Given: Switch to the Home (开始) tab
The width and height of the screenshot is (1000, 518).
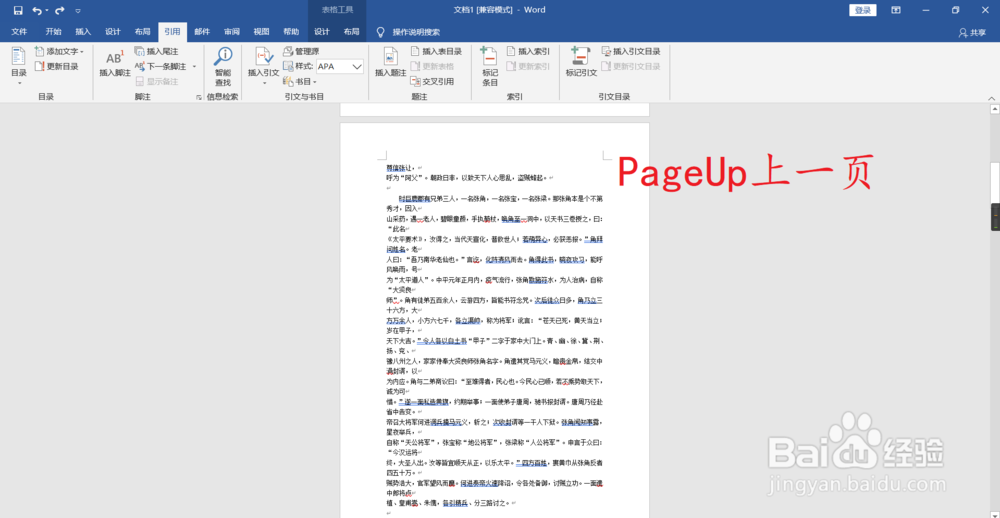Looking at the screenshot, I should 54,32.
